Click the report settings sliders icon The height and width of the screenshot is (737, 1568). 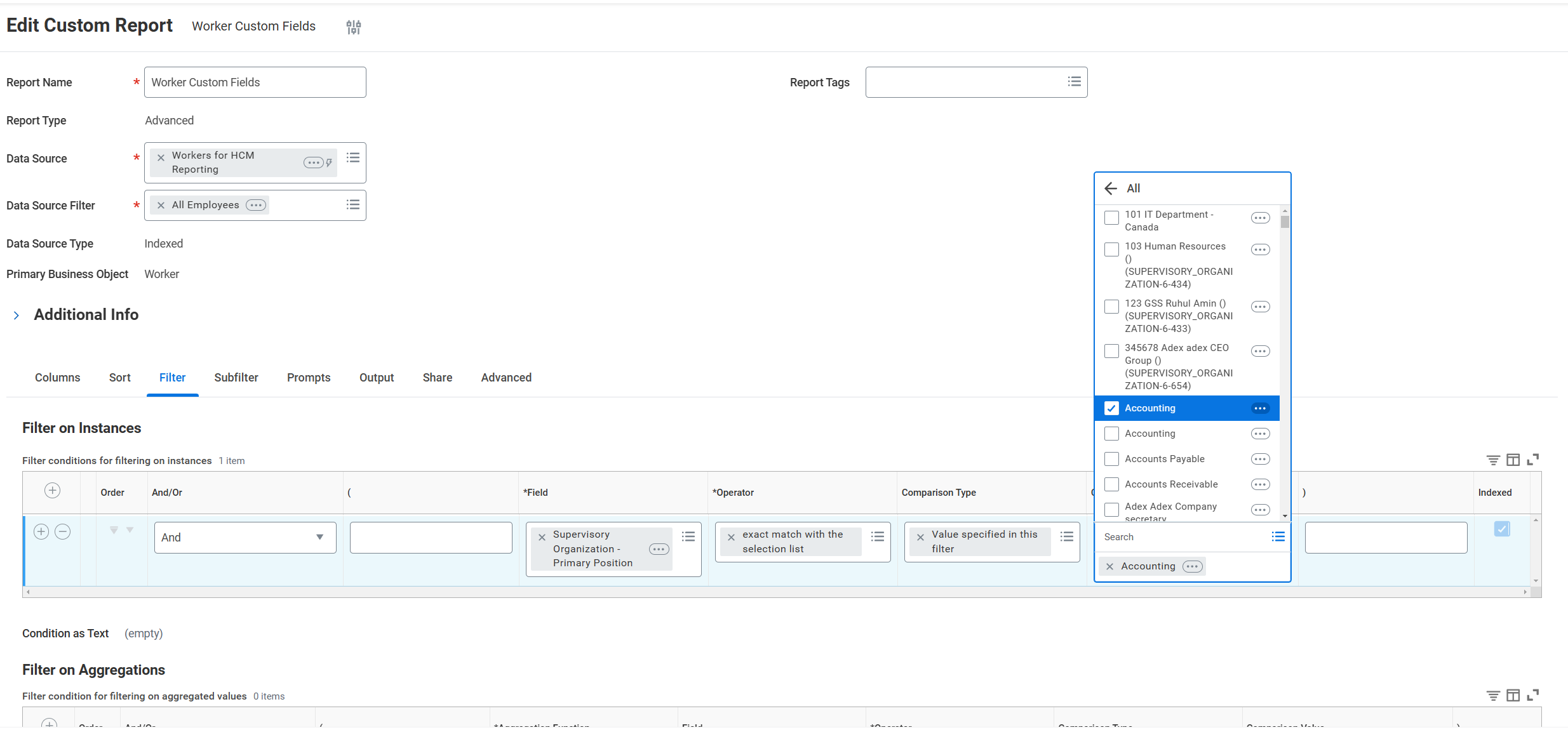pyautogui.click(x=353, y=27)
